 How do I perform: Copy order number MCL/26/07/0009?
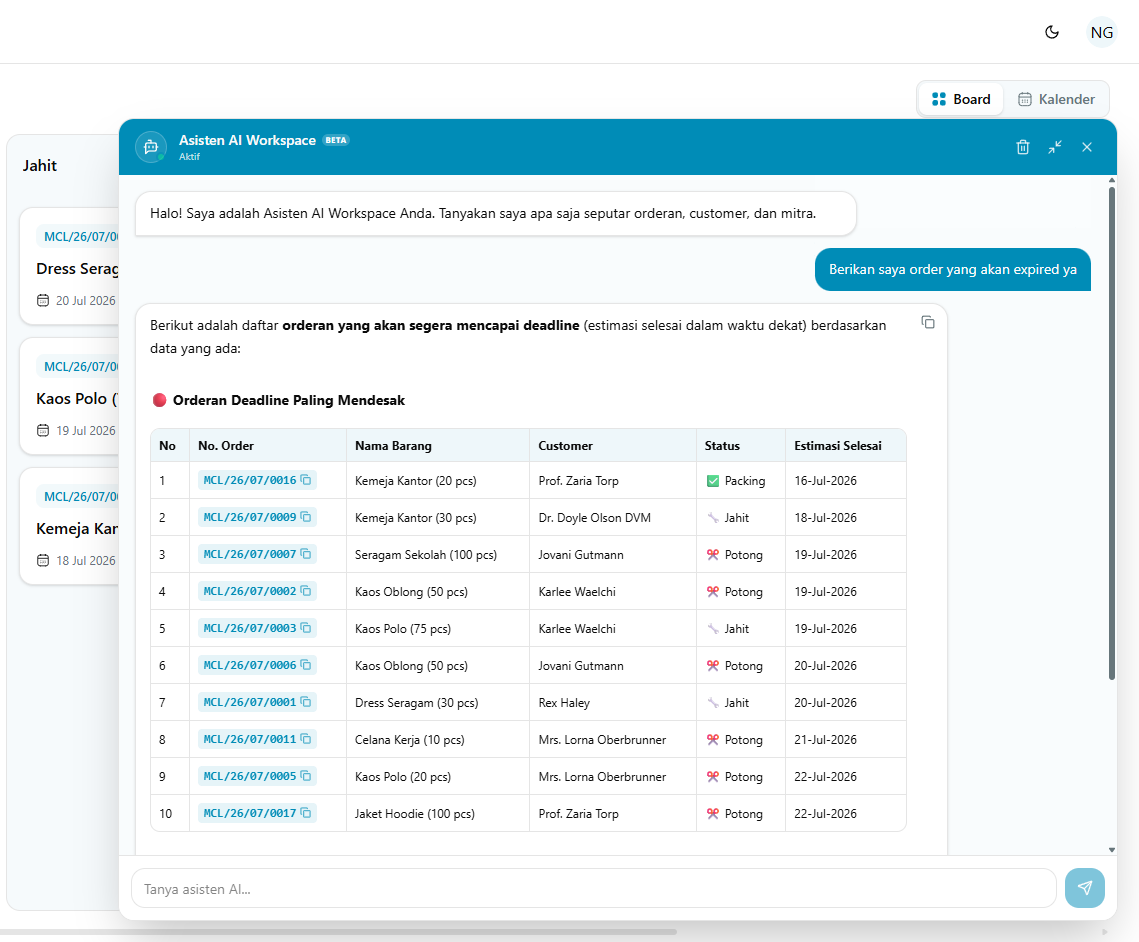(306, 517)
